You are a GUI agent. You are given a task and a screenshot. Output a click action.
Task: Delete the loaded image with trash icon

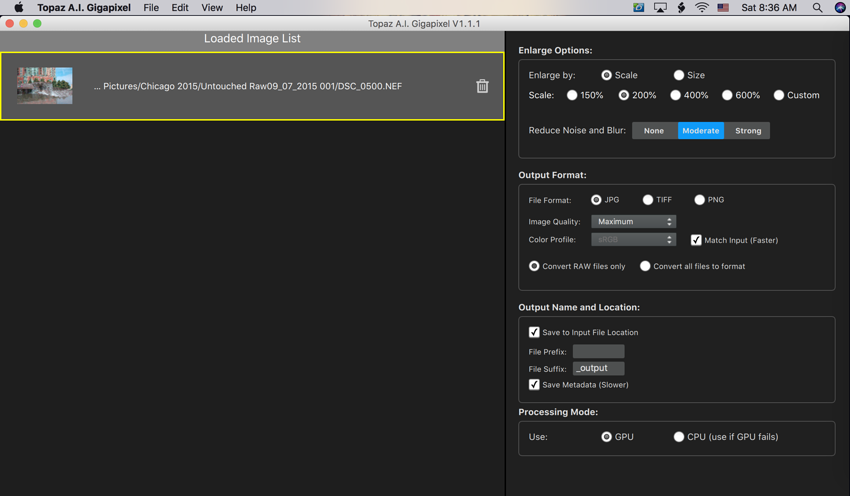(x=482, y=86)
